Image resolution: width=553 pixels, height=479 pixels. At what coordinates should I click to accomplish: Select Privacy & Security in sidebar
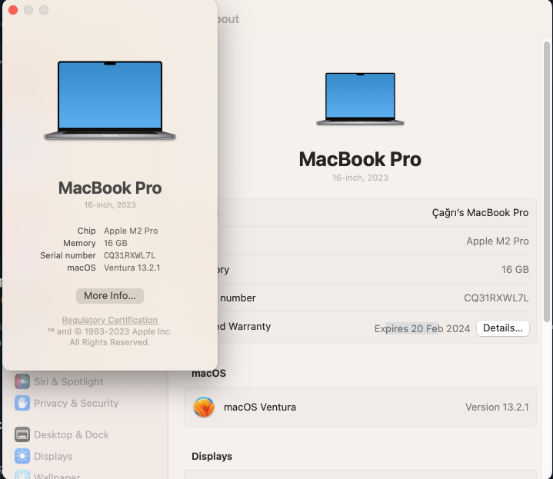pos(76,403)
